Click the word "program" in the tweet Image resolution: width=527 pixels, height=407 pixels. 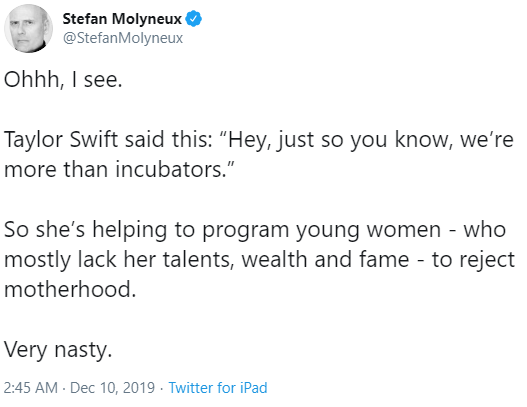click(245, 231)
